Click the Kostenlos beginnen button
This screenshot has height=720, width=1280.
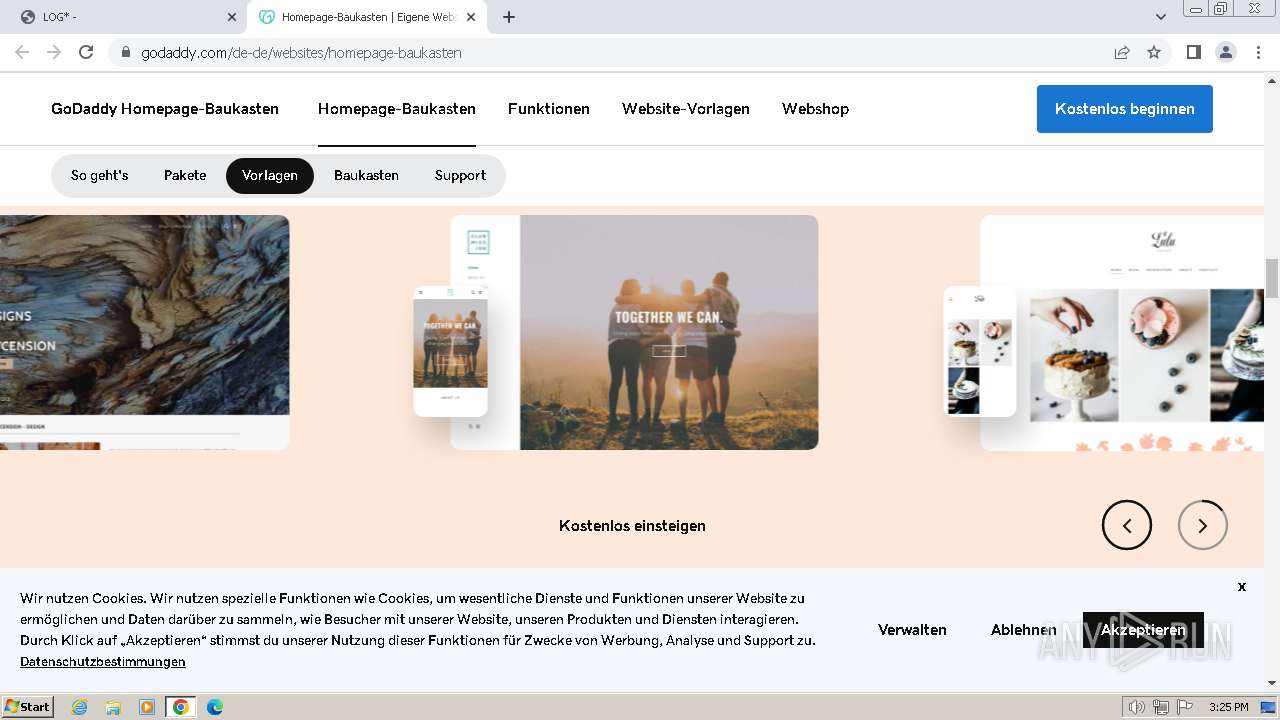pos(1125,109)
